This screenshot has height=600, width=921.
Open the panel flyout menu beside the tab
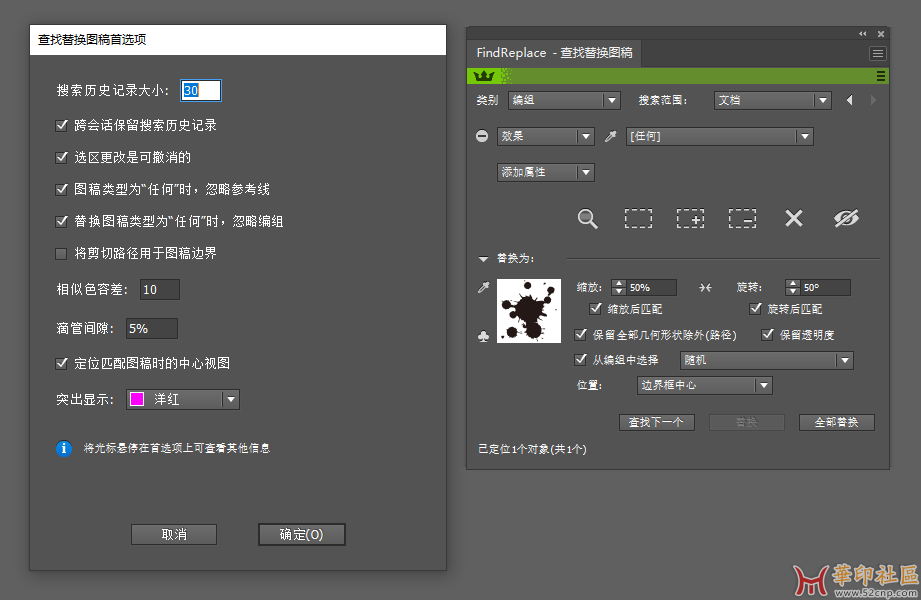click(x=878, y=53)
